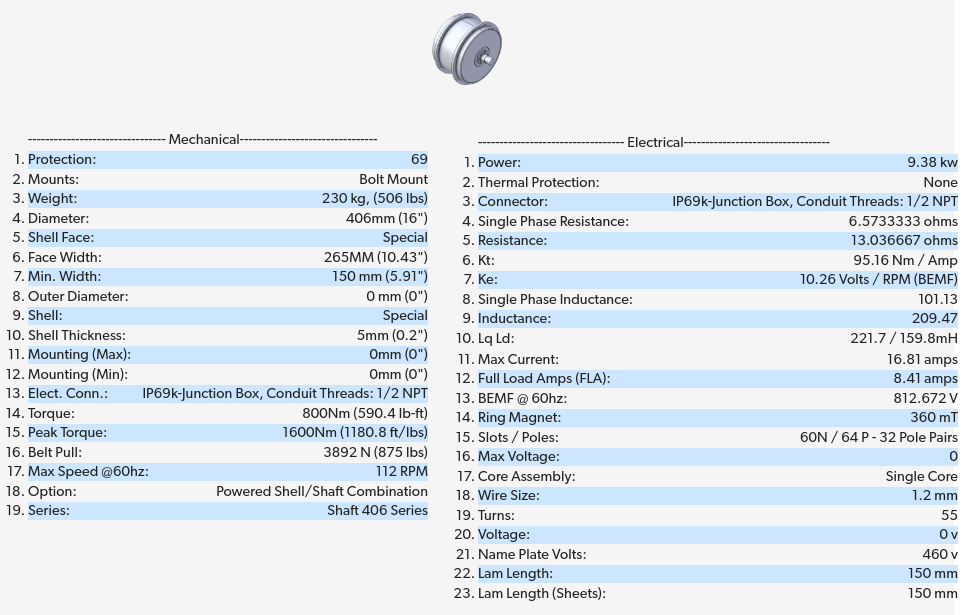
Task: Click the motorized pulley product image
Action: pyautogui.click(x=467, y=49)
